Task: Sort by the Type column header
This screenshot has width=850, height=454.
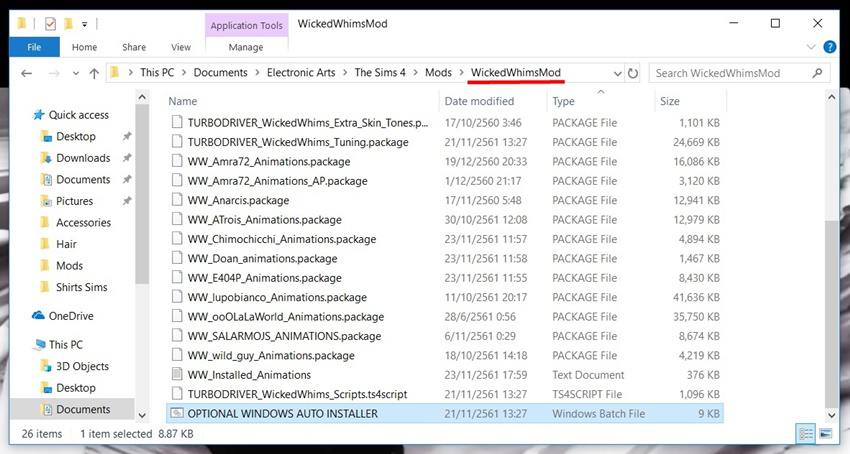Action: pos(563,101)
